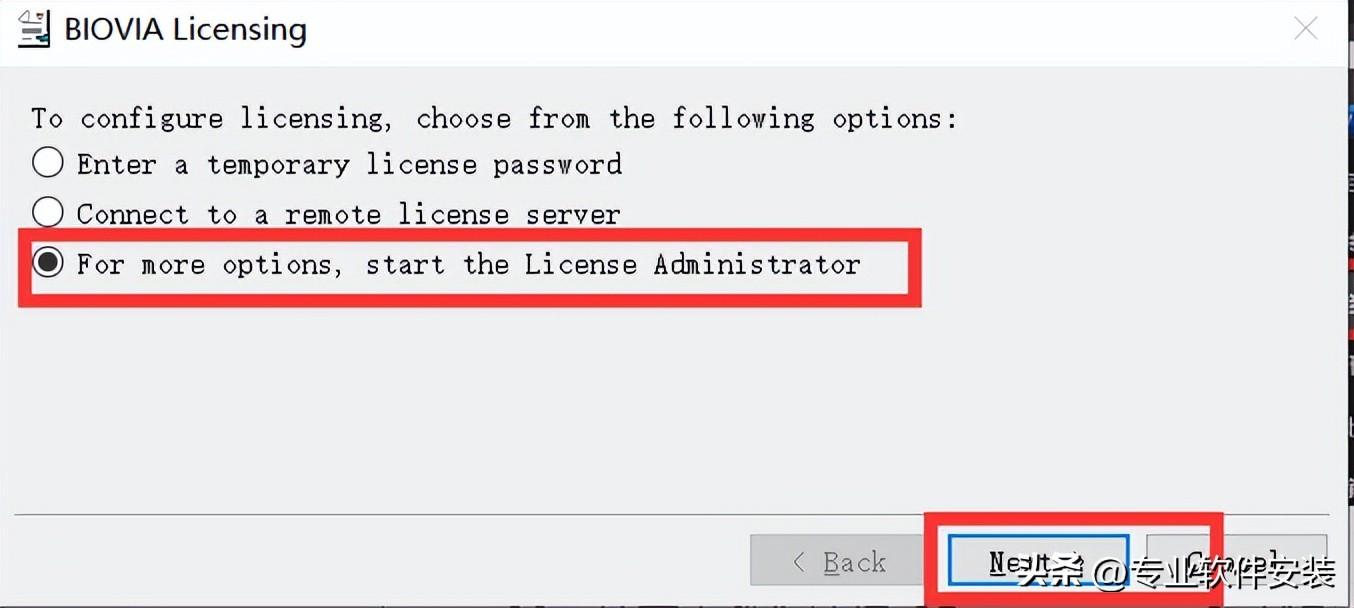
Task: Go to the previous step with Back
Action: pyautogui.click(x=838, y=562)
